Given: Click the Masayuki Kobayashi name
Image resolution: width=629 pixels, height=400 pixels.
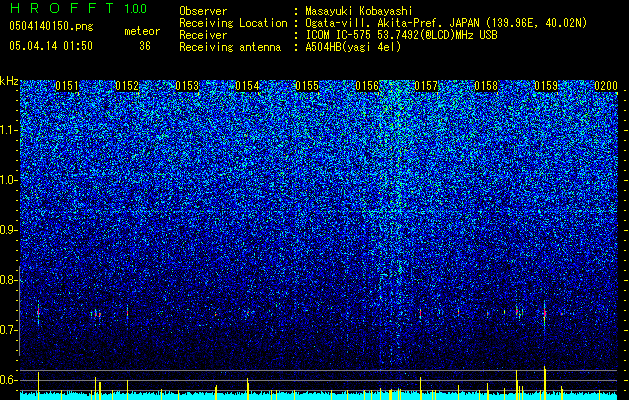Looking at the screenshot, I should pos(359,11).
